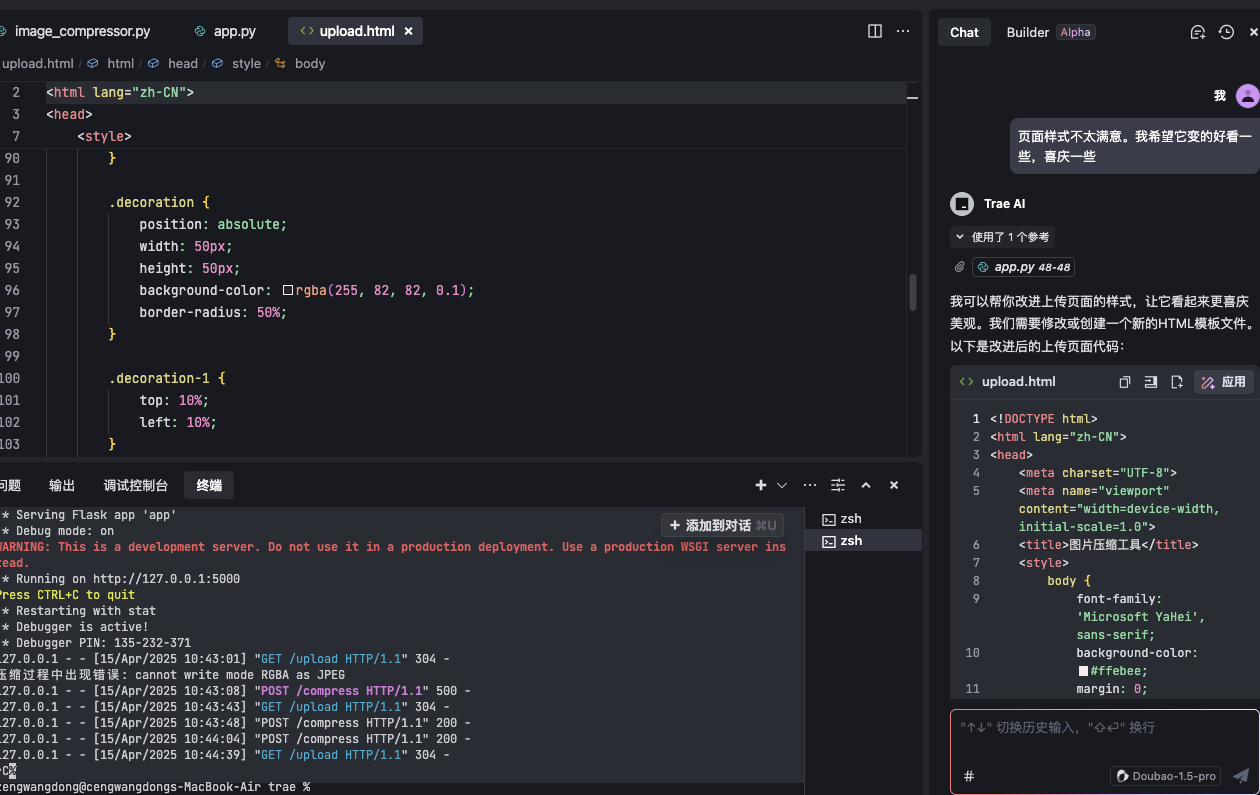Image resolution: width=1260 pixels, height=795 pixels.
Task: Click the editor vertical scrollbar thumb
Action: (912, 292)
